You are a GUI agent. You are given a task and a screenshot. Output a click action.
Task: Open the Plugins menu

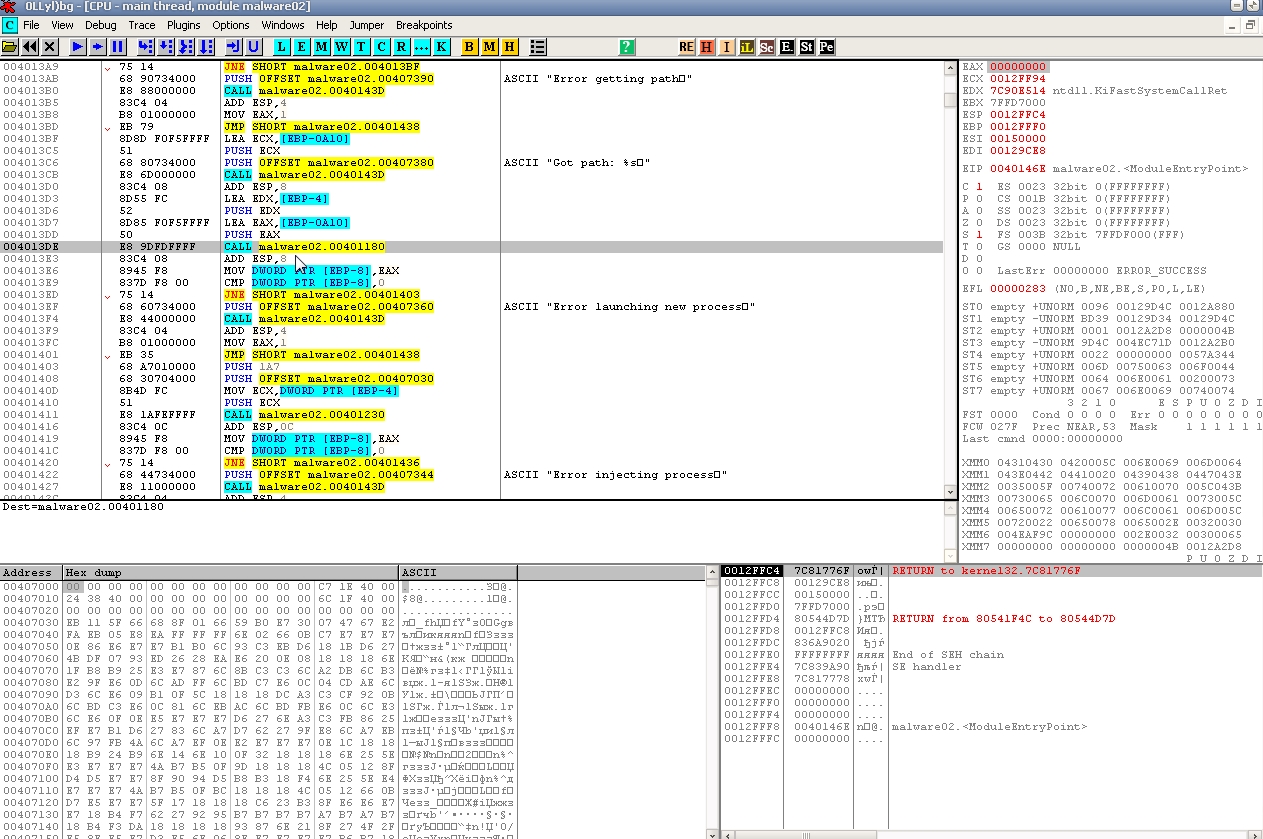pos(183,25)
